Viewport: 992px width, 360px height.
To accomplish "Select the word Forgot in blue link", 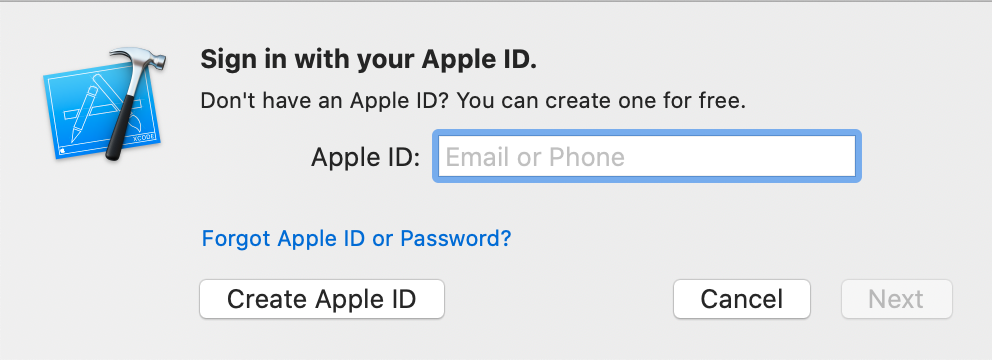I will point(237,239).
